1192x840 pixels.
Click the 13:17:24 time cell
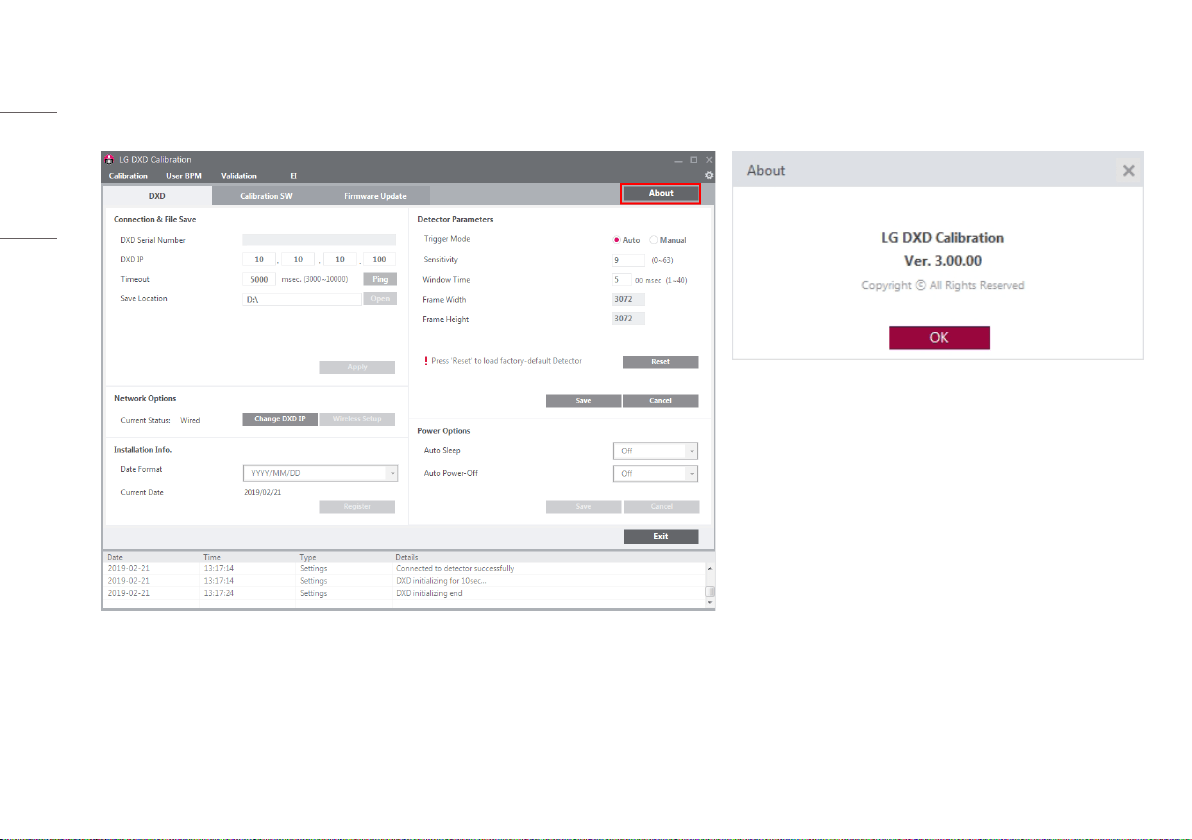click(x=219, y=594)
